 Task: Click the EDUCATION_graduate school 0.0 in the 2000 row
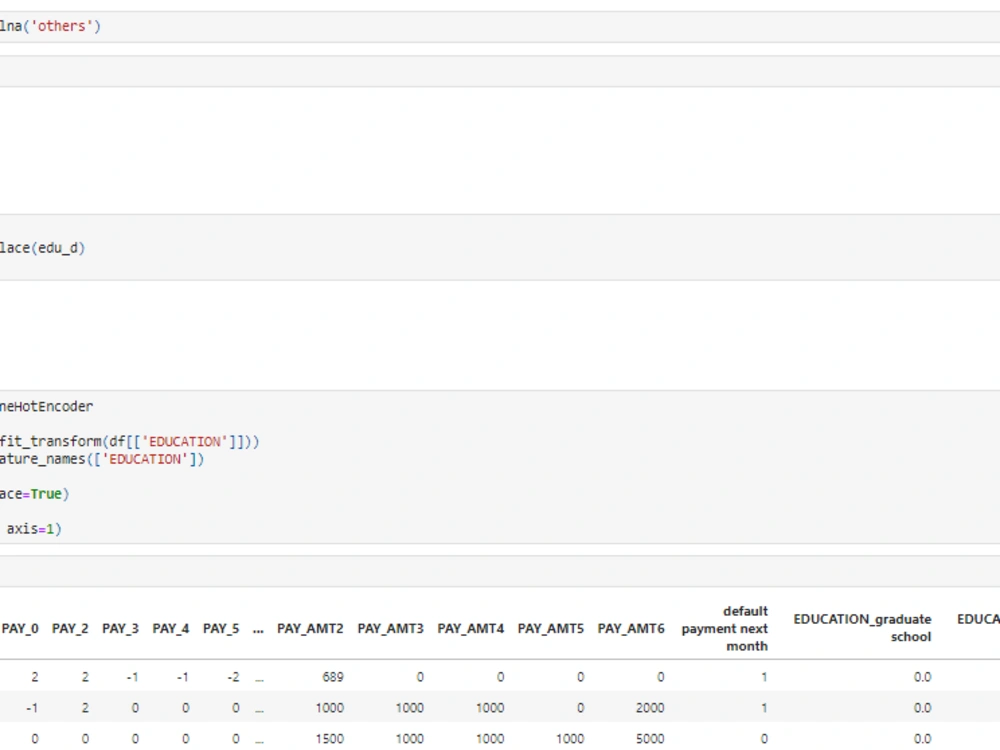[922, 708]
